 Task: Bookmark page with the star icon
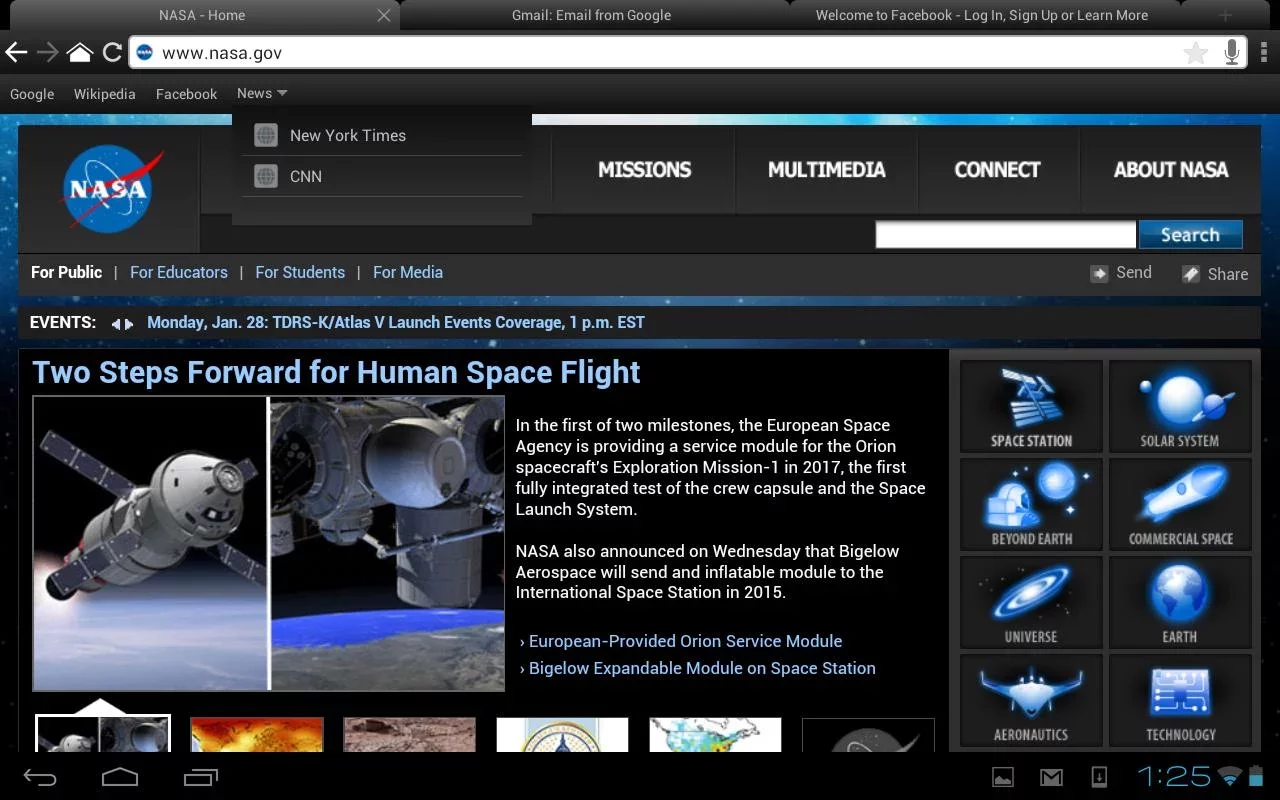[x=1195, y=53]
